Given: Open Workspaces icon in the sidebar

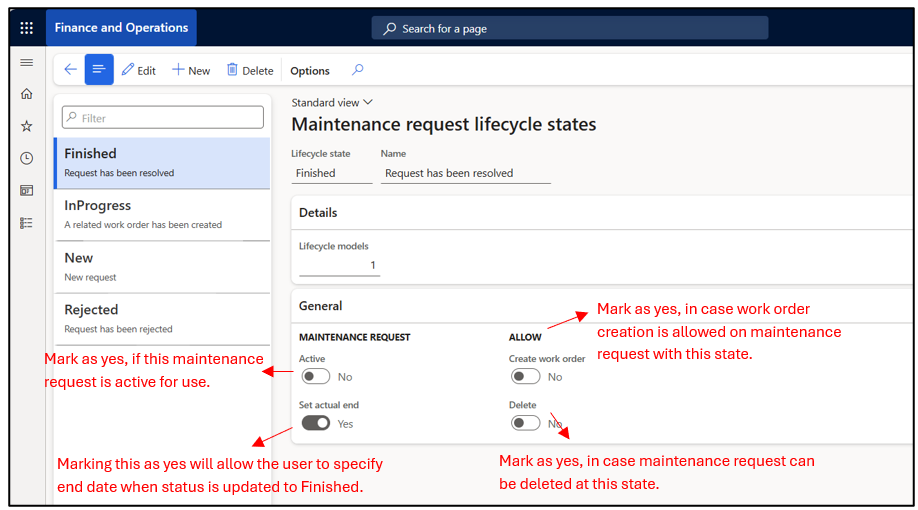Looking at the screenshot, I should coord(26,190).
